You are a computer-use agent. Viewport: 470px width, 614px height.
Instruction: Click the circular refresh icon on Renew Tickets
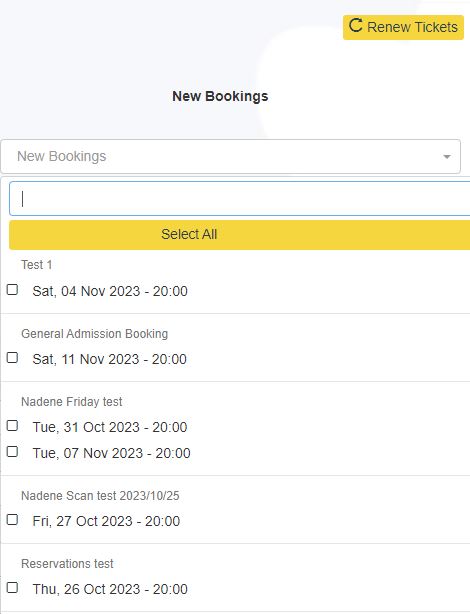355,26
